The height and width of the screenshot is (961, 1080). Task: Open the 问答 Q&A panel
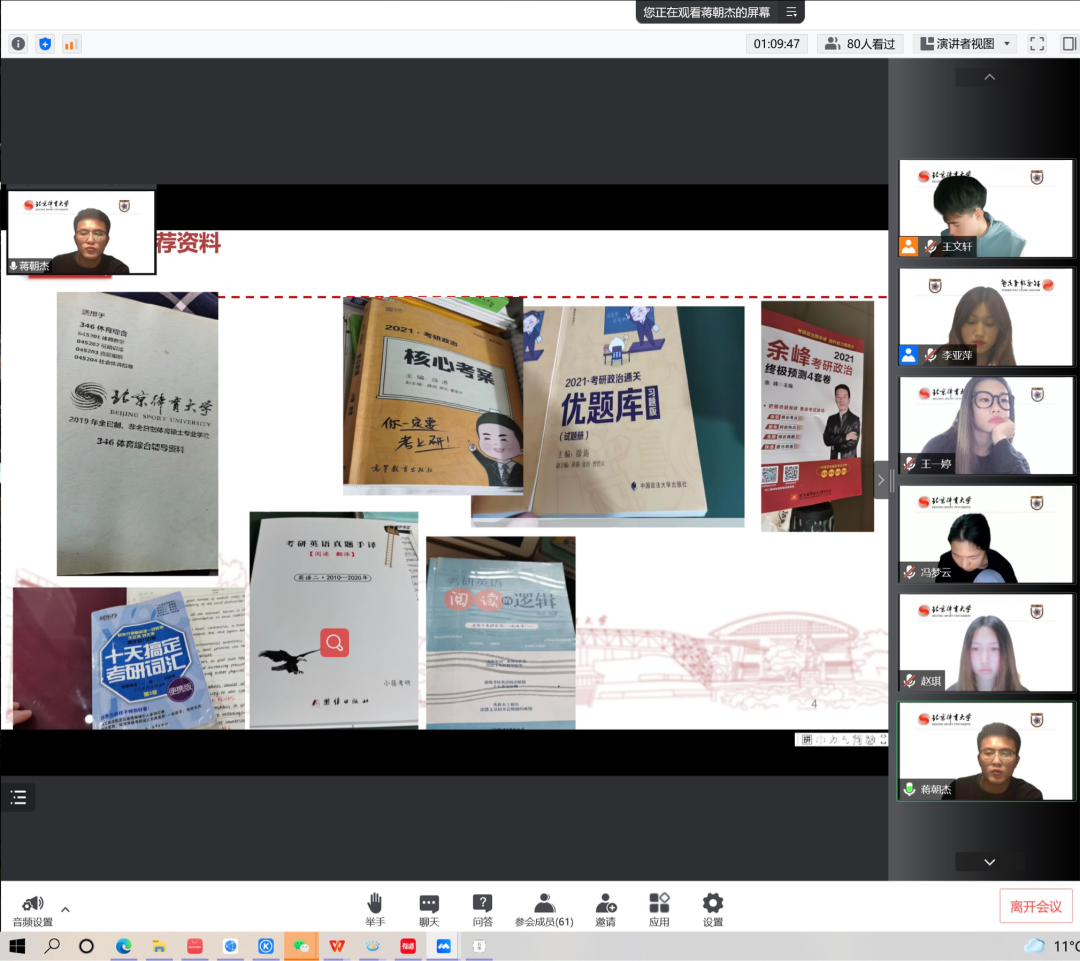482,911
